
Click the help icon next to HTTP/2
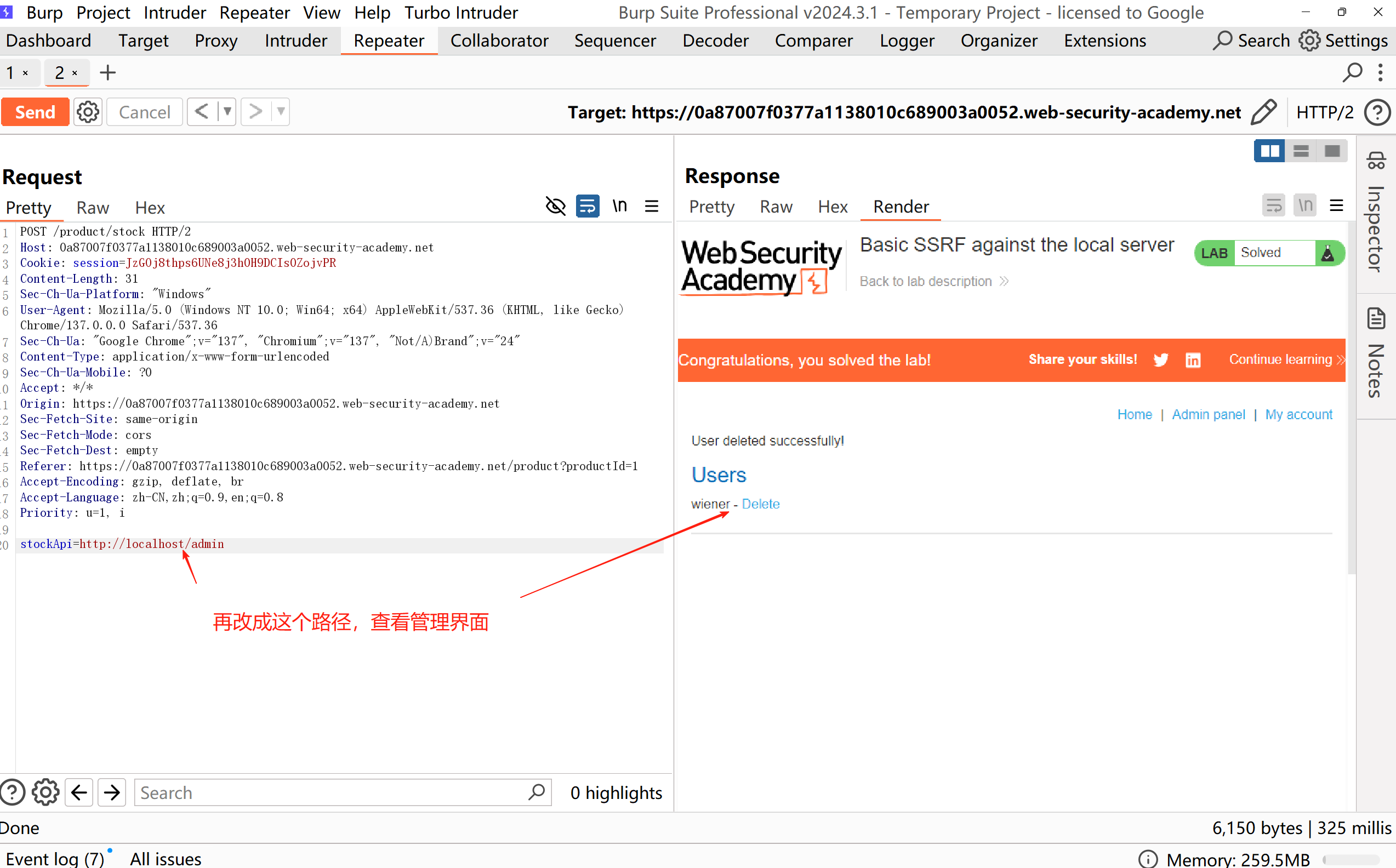(x=1377, y=112)
